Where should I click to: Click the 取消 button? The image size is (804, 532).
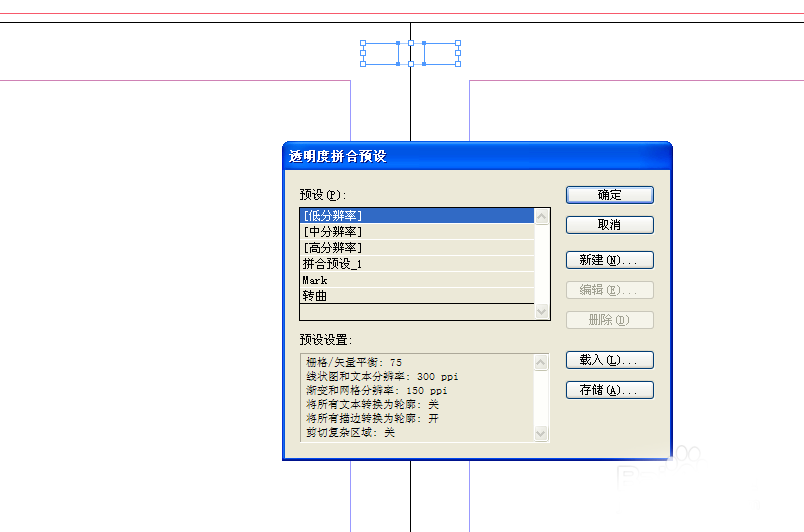pyautogui.click(x=610, y=224)
